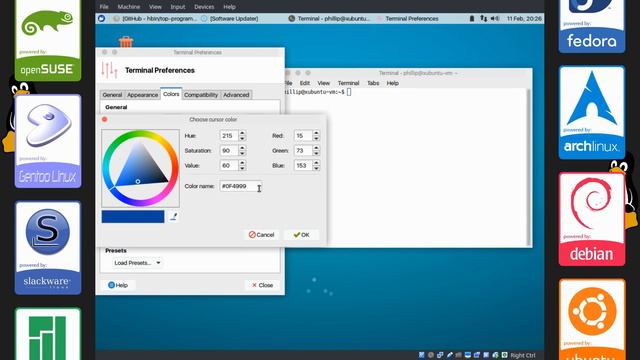640x360 pixels.
Task: Click the green keyboard capture icon beside Right Ctrl
Action: point(504,355)
